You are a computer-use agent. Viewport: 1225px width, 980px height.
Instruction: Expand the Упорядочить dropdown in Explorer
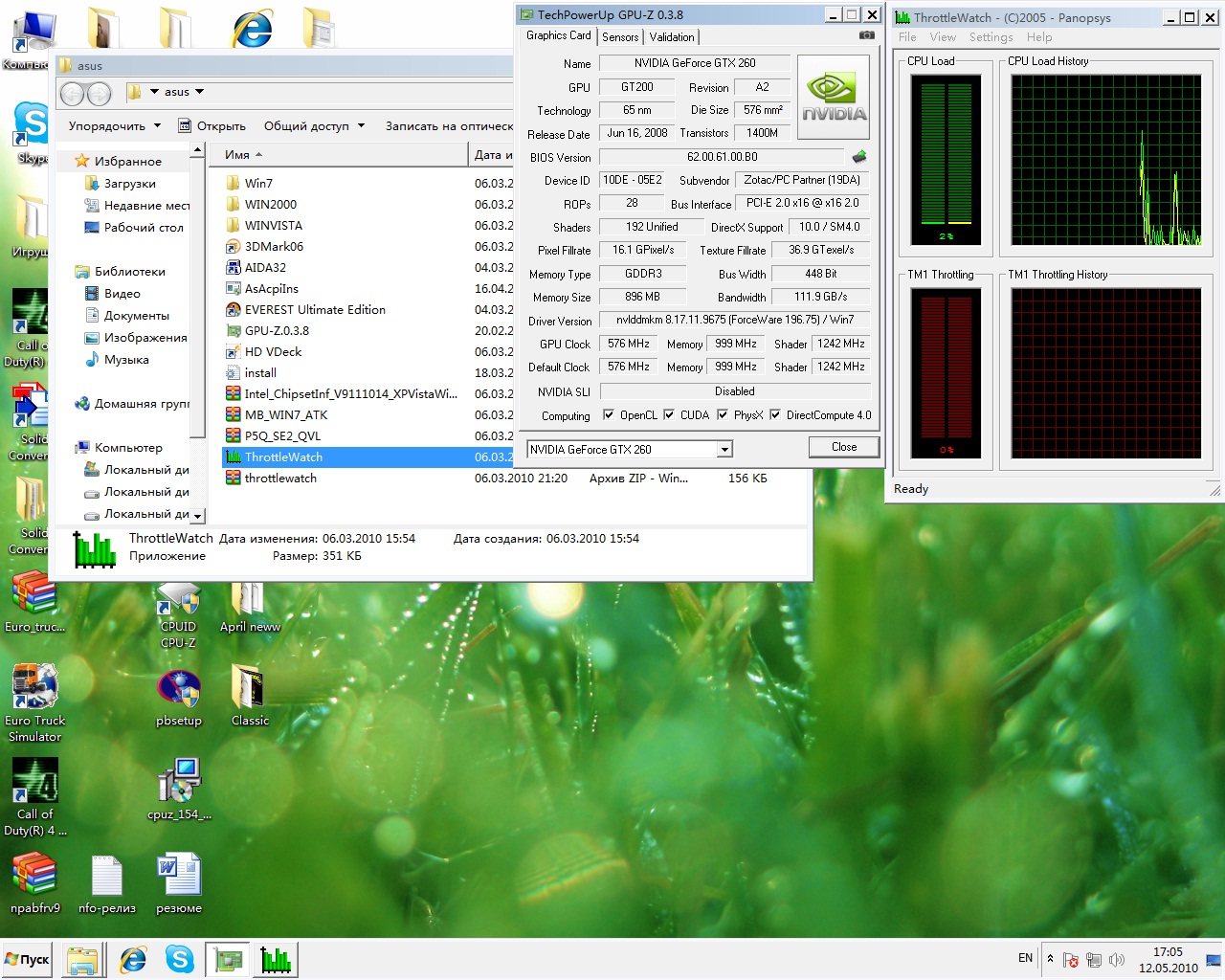114,125
